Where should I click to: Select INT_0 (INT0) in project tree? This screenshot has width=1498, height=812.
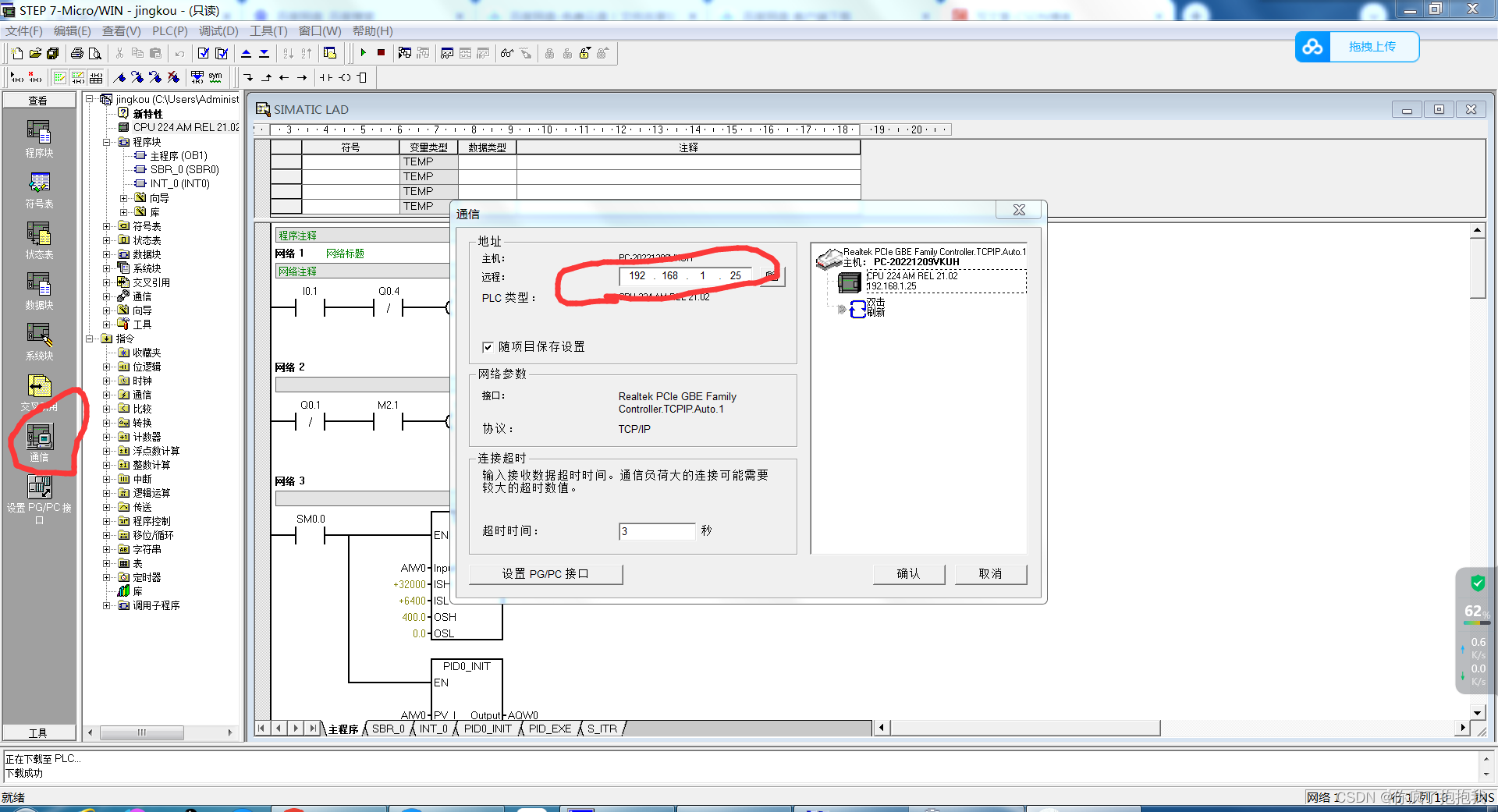pyautogui.click(x=179, y=184)
